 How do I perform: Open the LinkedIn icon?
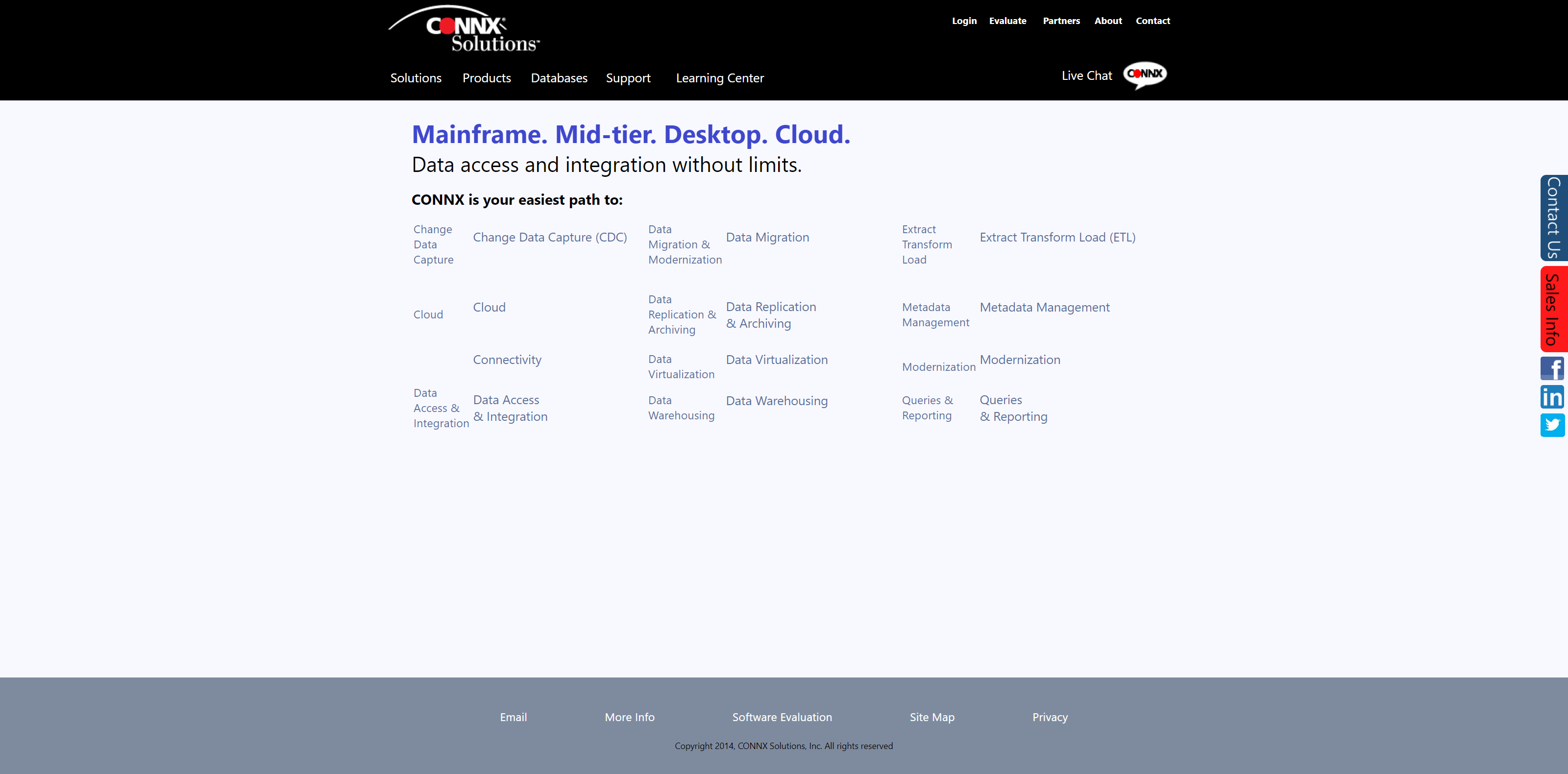pos(1552,397)
